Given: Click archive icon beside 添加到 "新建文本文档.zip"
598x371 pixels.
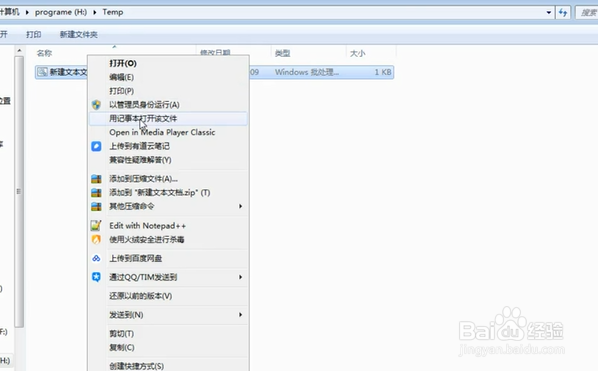Looking at the screenshot, I should coord(96,193).
